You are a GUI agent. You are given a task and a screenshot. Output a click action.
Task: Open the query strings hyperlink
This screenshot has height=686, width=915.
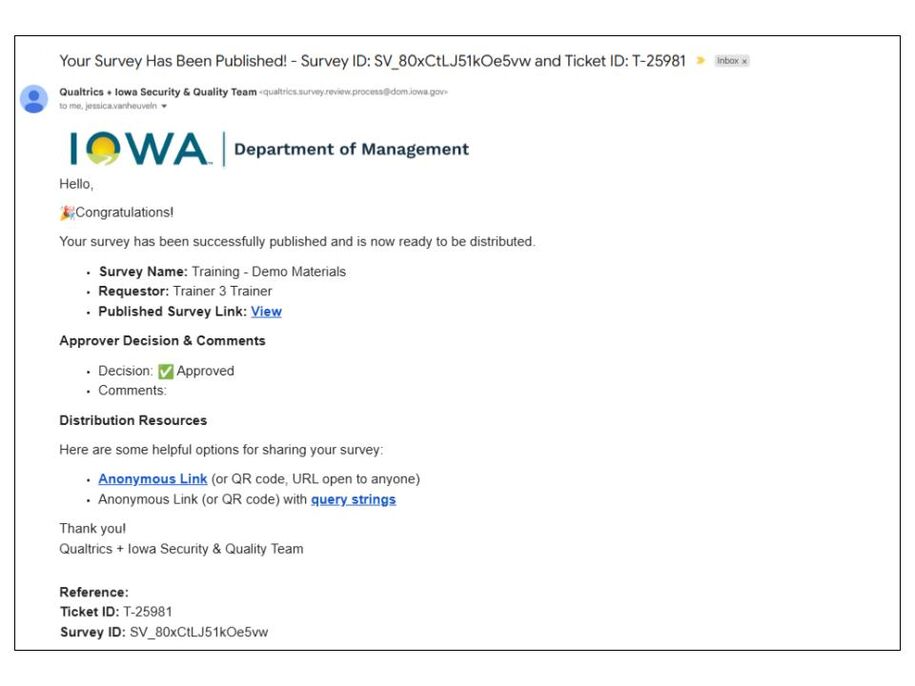(353, 499)
